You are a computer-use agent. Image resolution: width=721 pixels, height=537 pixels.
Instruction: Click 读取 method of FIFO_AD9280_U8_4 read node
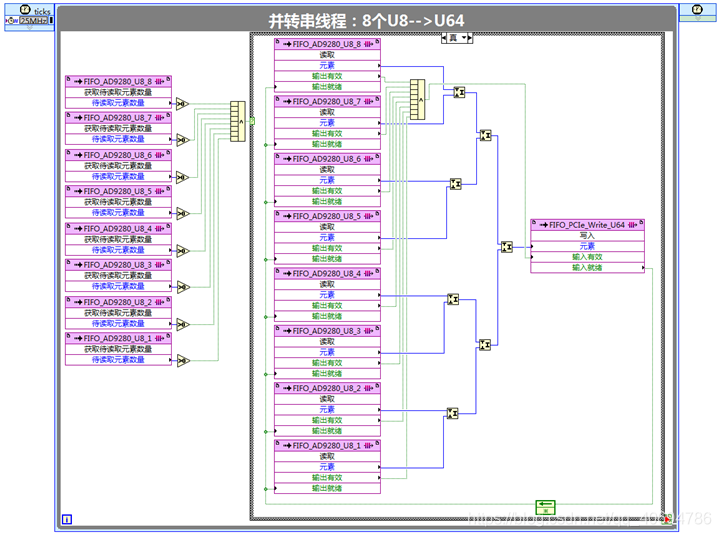pos(327,284)
